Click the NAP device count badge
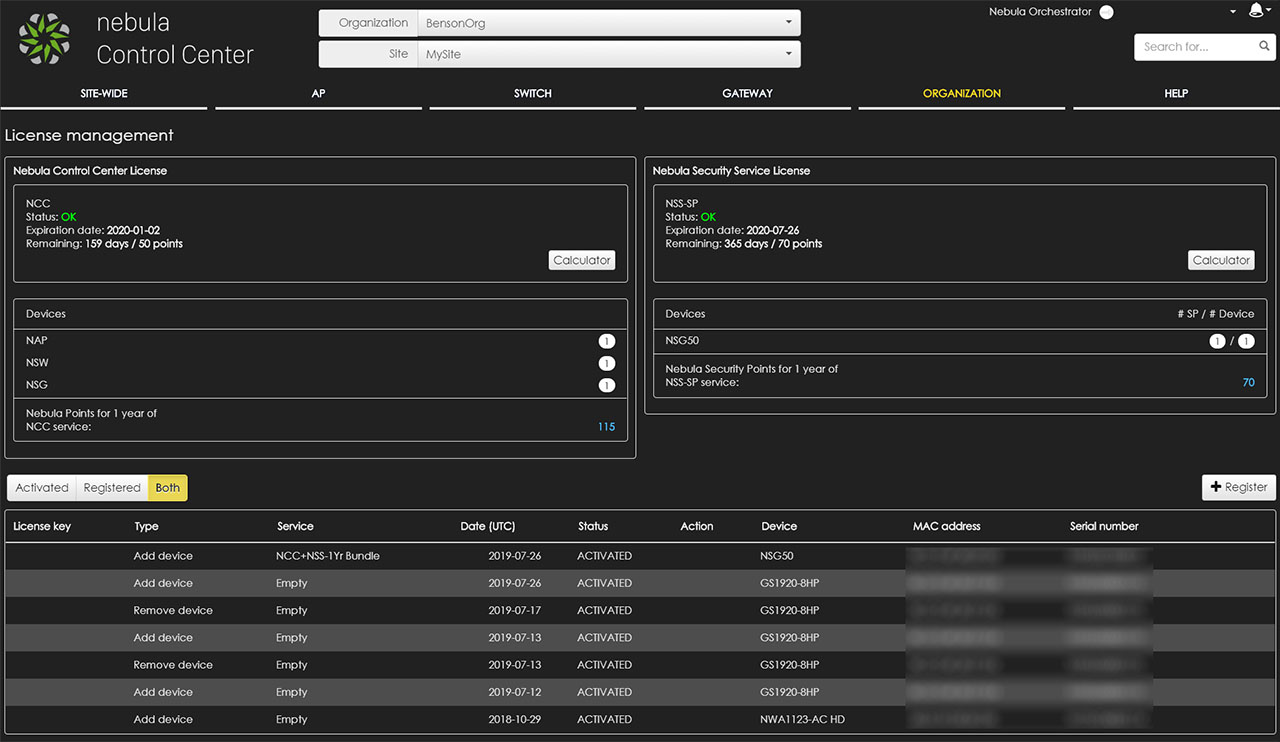 click(606, 341)
